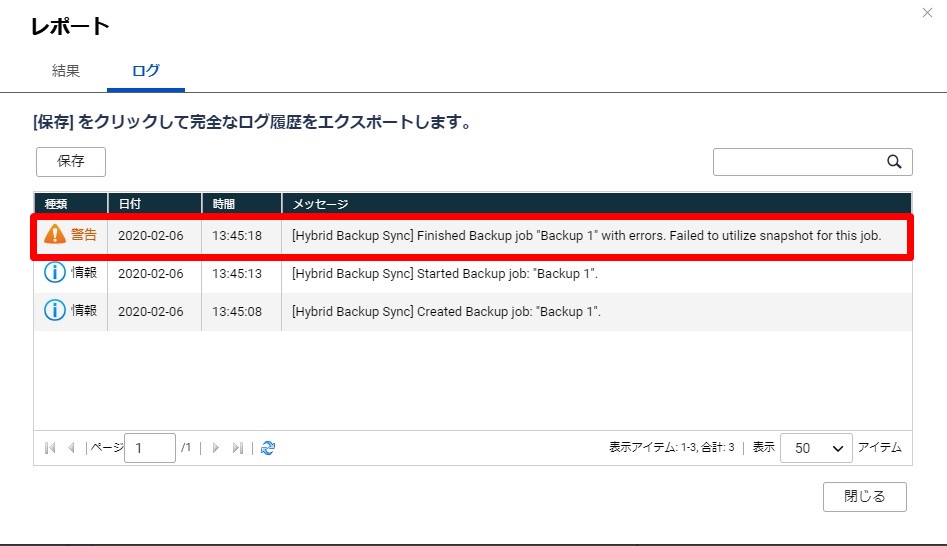Viewport: 947px width, 546px height.
Task: Select the 'Started Backup job' message
Action: 445,274
